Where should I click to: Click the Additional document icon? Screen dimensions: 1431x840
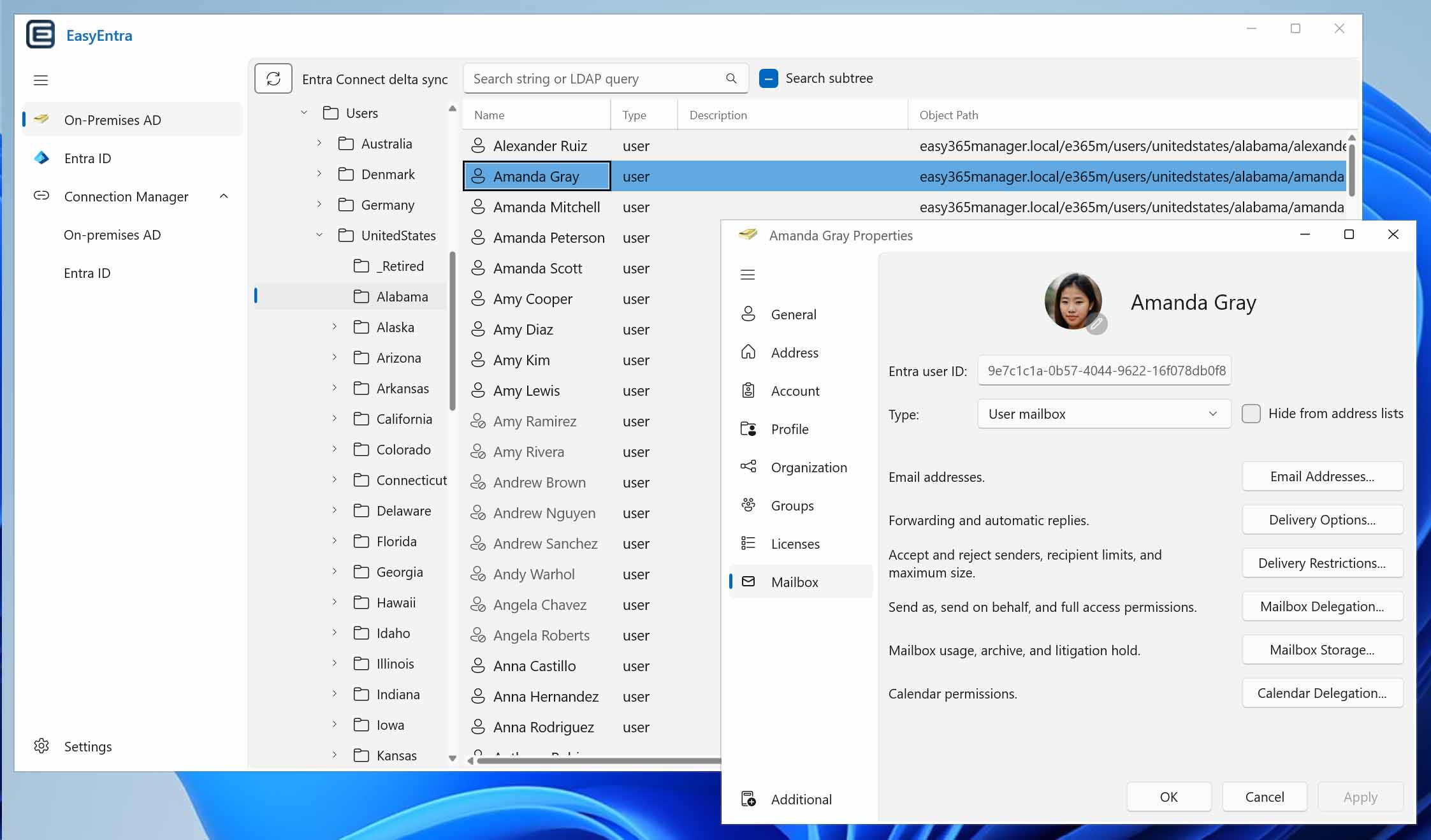[x=748, y=799]
